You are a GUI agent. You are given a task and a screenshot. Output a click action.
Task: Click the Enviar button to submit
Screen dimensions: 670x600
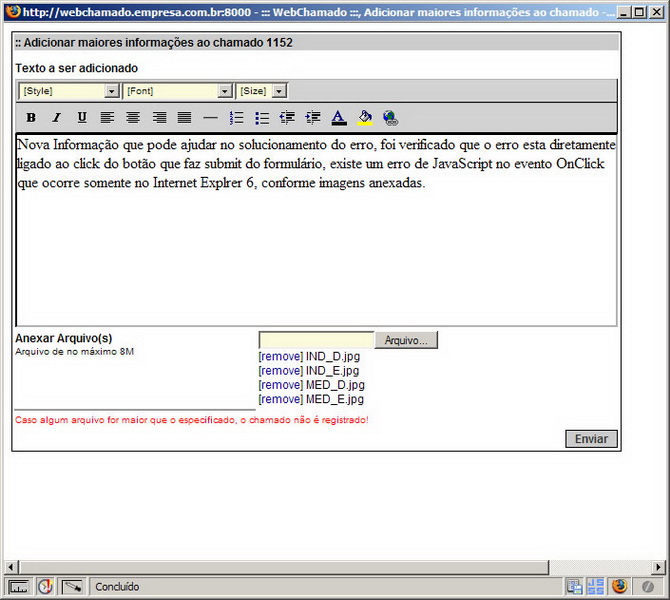coord(591,439)
